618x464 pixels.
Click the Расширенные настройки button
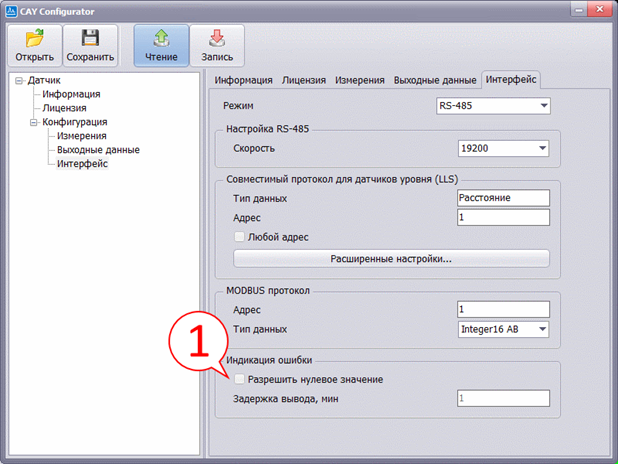point(391,259)
